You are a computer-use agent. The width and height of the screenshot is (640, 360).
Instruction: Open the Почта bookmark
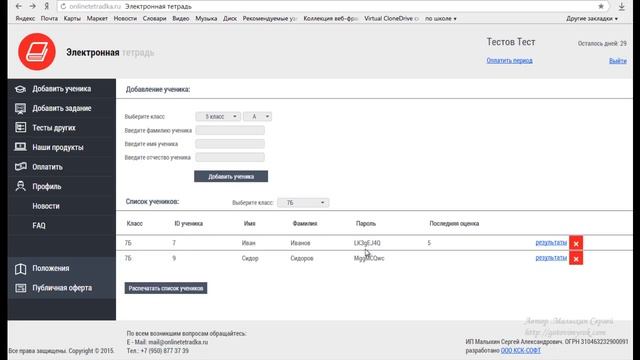pyautogui.click(x=49, y=19)
